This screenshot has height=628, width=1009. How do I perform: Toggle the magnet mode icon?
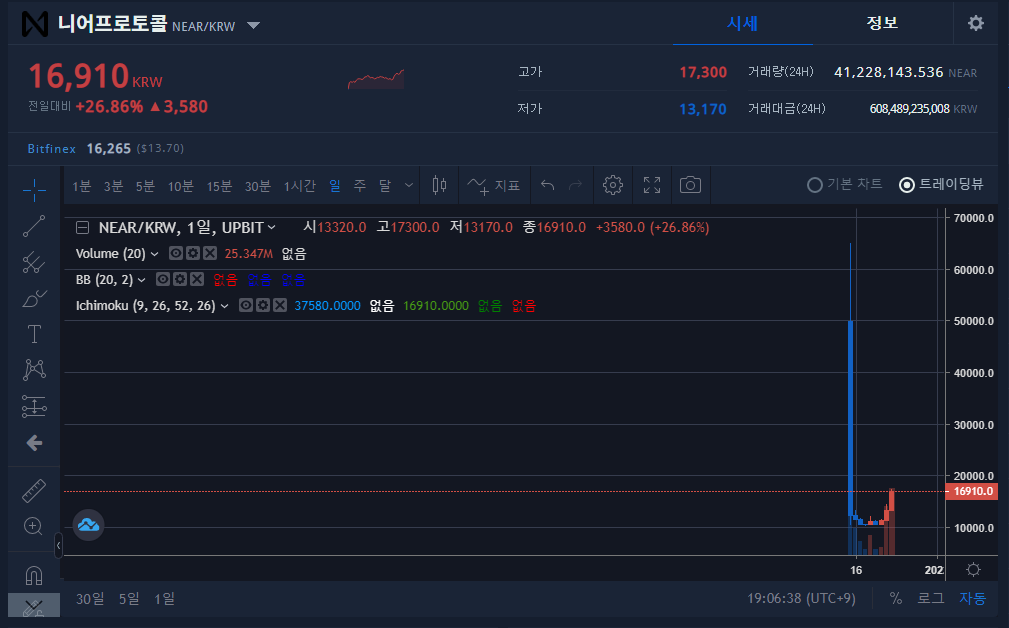point(33,575)
